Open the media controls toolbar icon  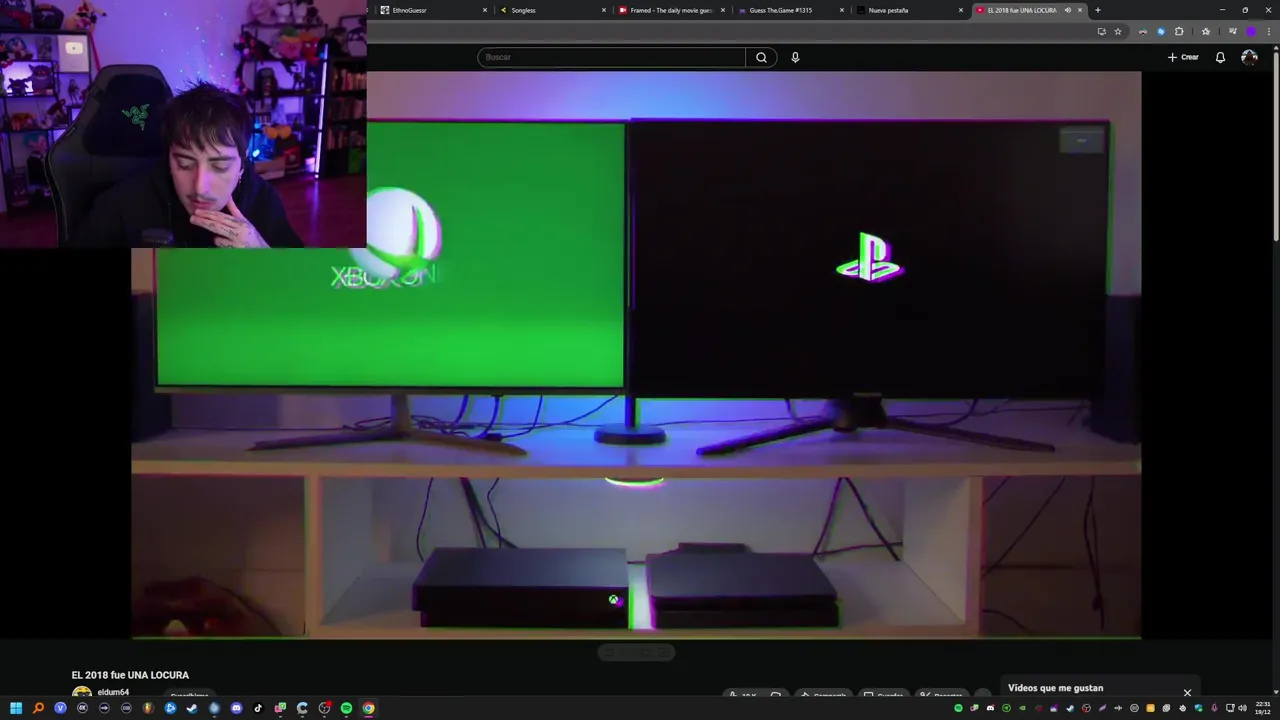[1233, 31]
